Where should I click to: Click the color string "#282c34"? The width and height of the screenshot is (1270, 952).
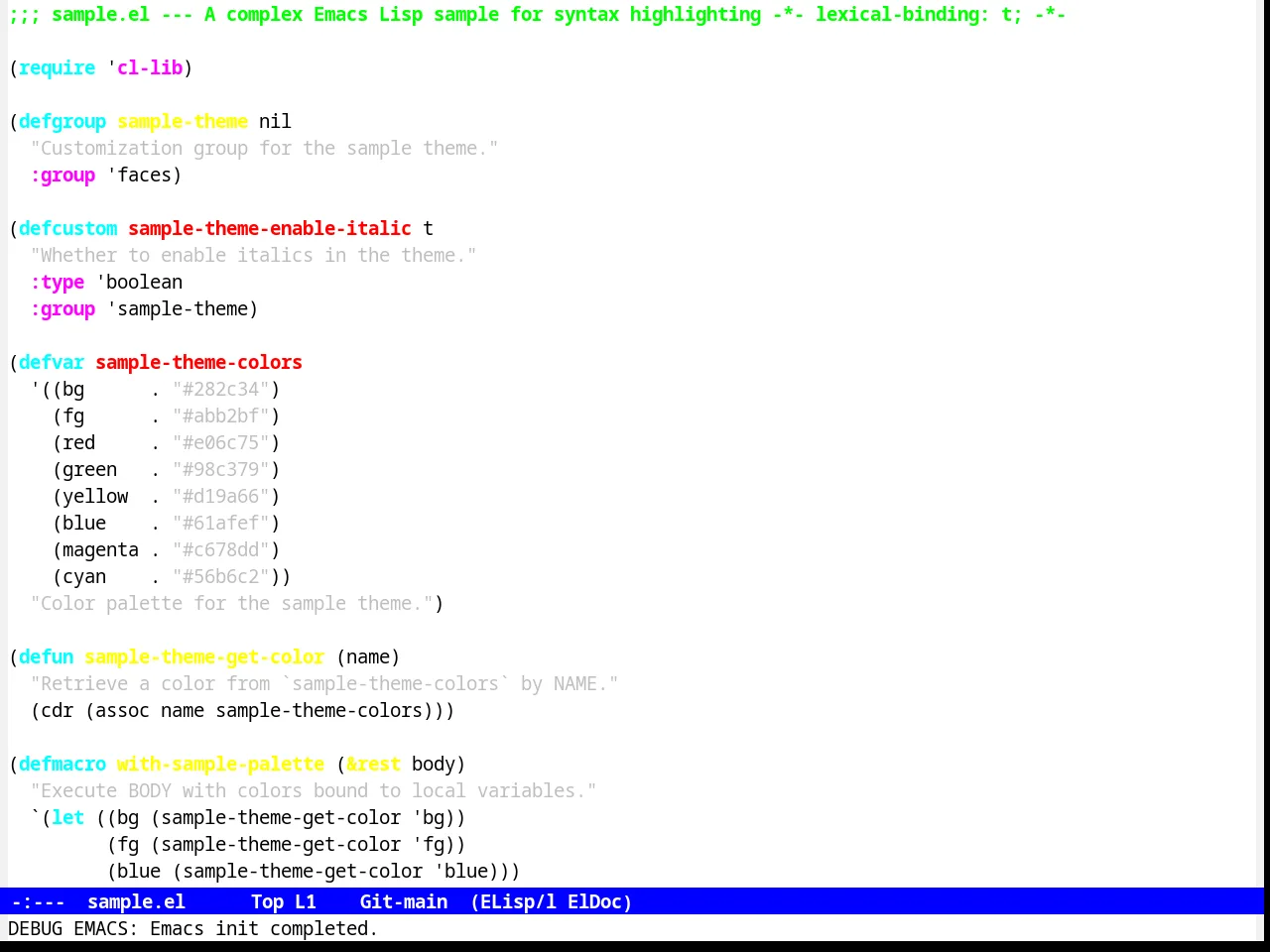221,389
